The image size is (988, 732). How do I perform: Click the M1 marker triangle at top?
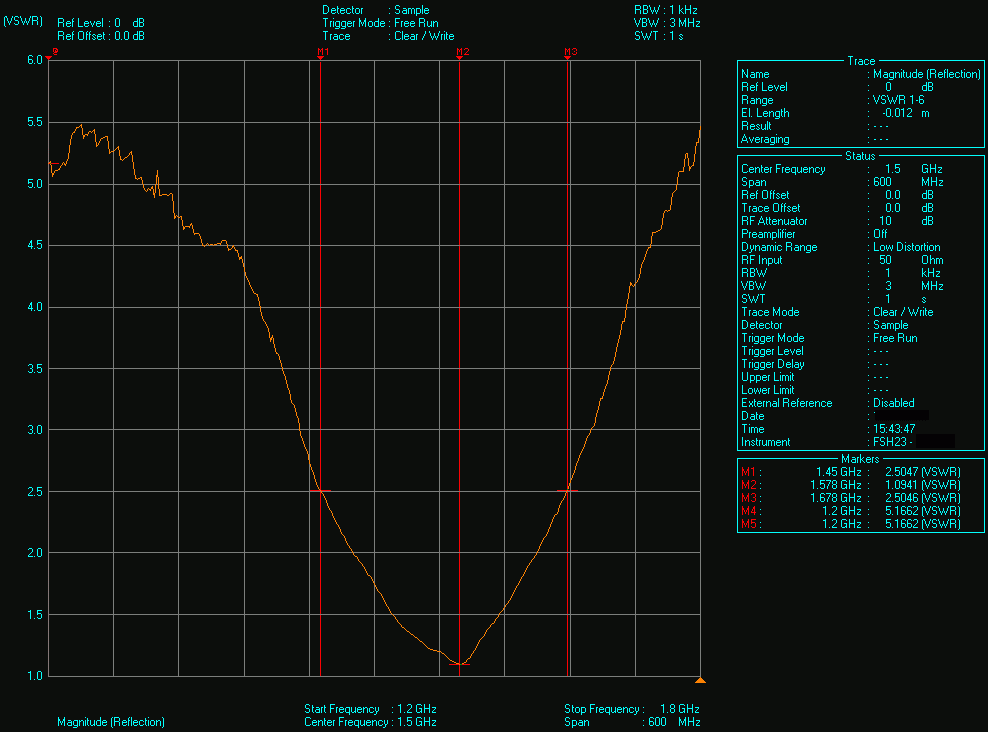(x=321, y=57)
